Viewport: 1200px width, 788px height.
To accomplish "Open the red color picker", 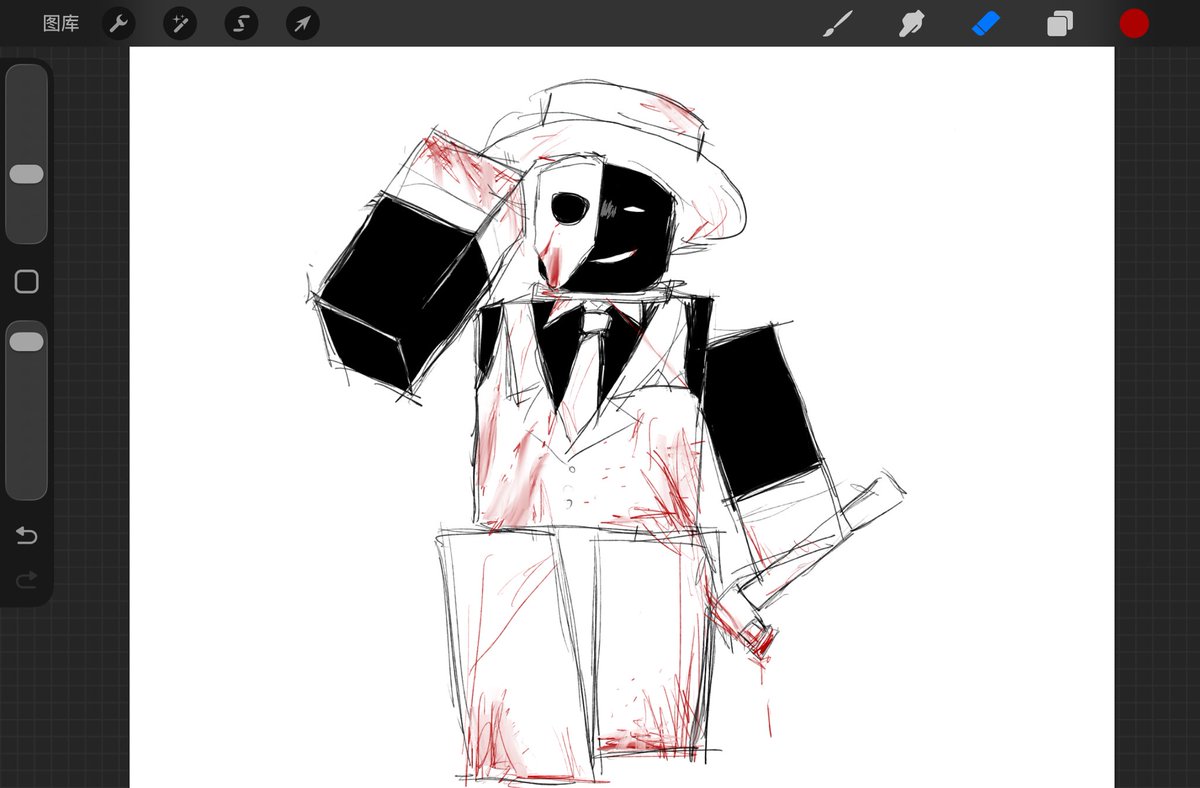I will click(1134, 24).
